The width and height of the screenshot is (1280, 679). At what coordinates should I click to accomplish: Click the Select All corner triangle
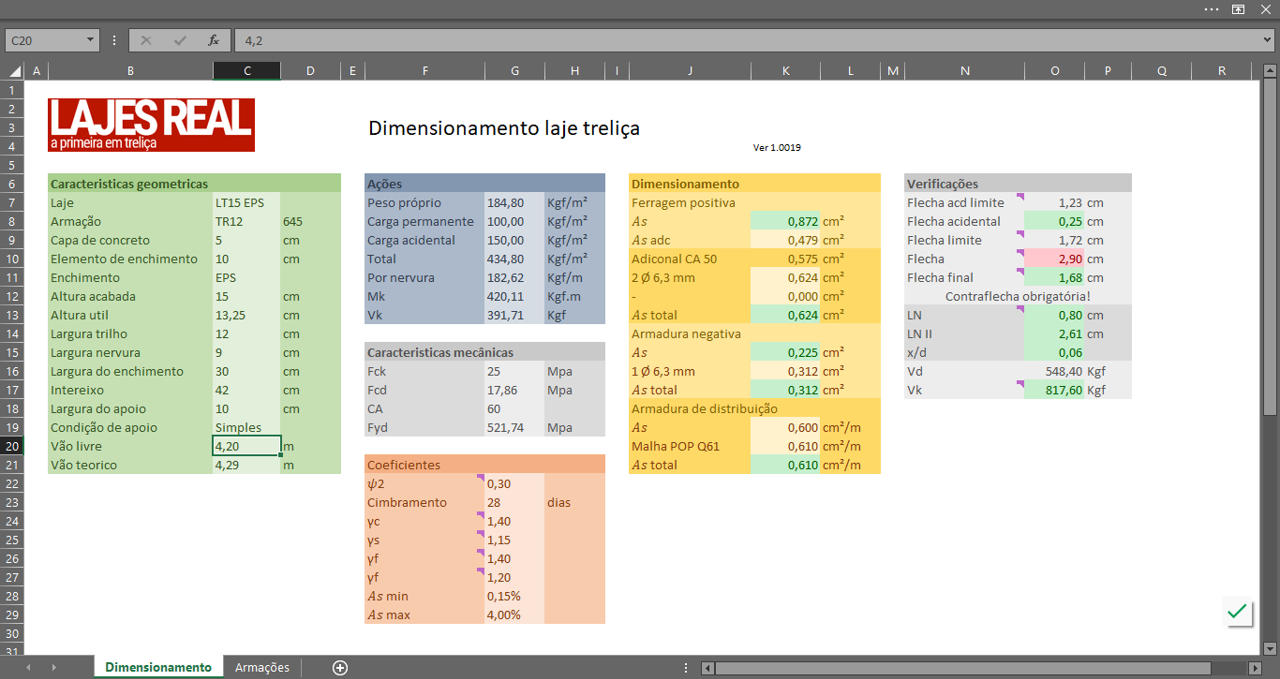tap(14, 71)
